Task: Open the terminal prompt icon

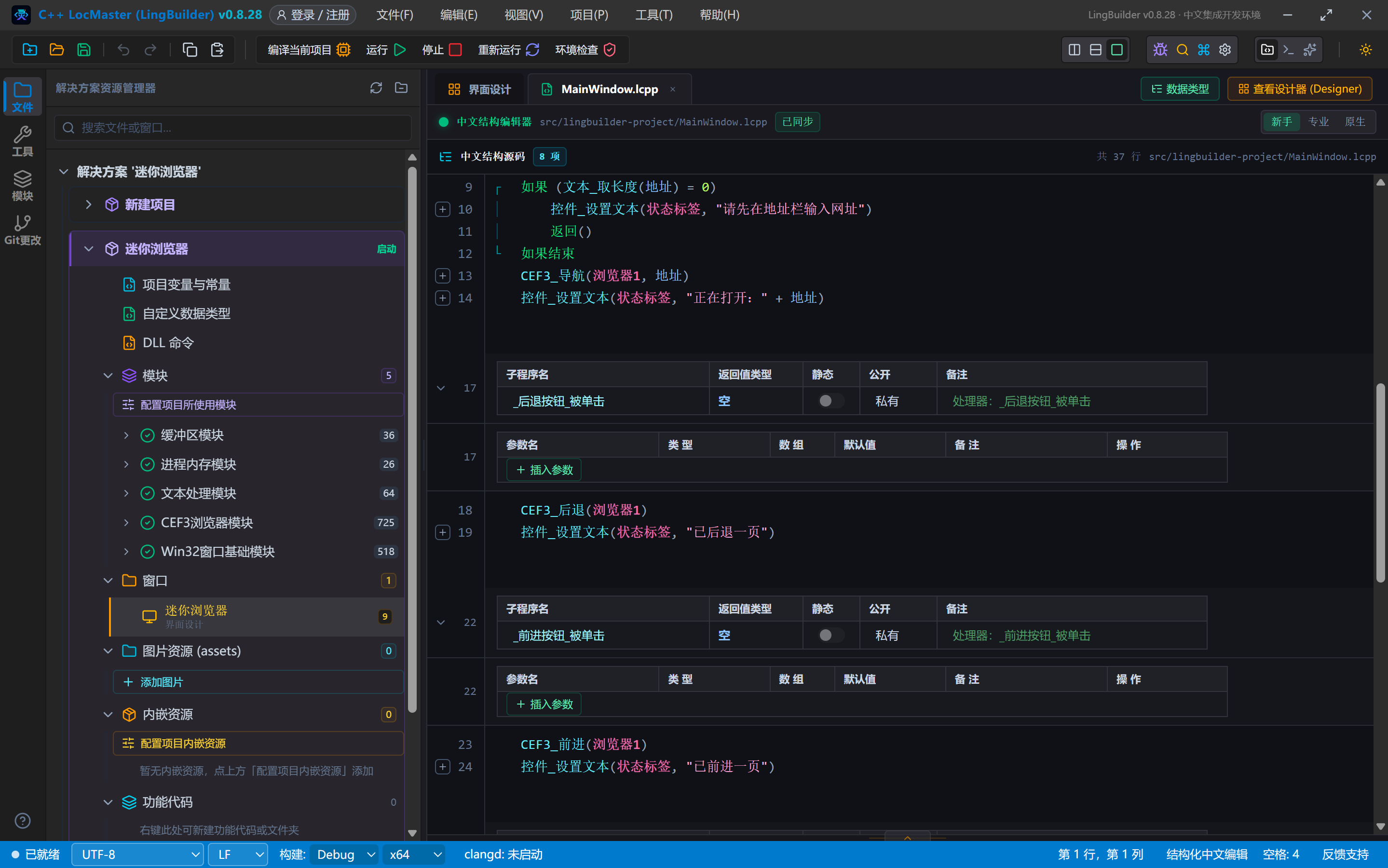Action: click(1288, 50)
